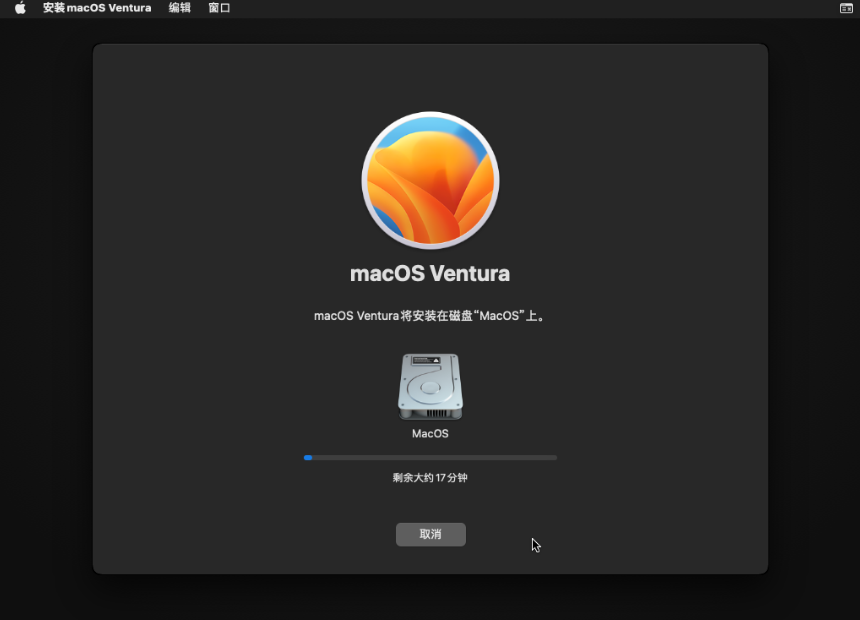Image resolution: width=860 pixels, height=620 pixels.
Task: Click the dark desktop below installer window
Action: tap(430, 598)
